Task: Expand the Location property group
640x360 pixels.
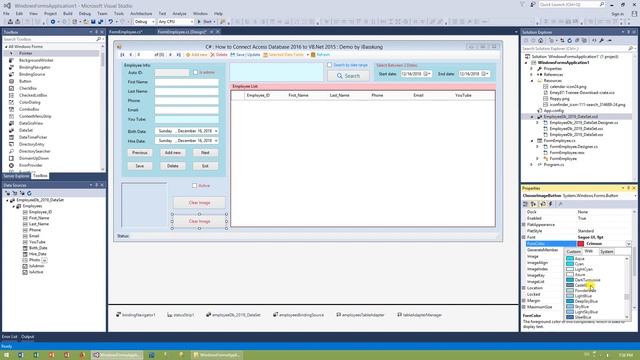Action: click(524, 288)
